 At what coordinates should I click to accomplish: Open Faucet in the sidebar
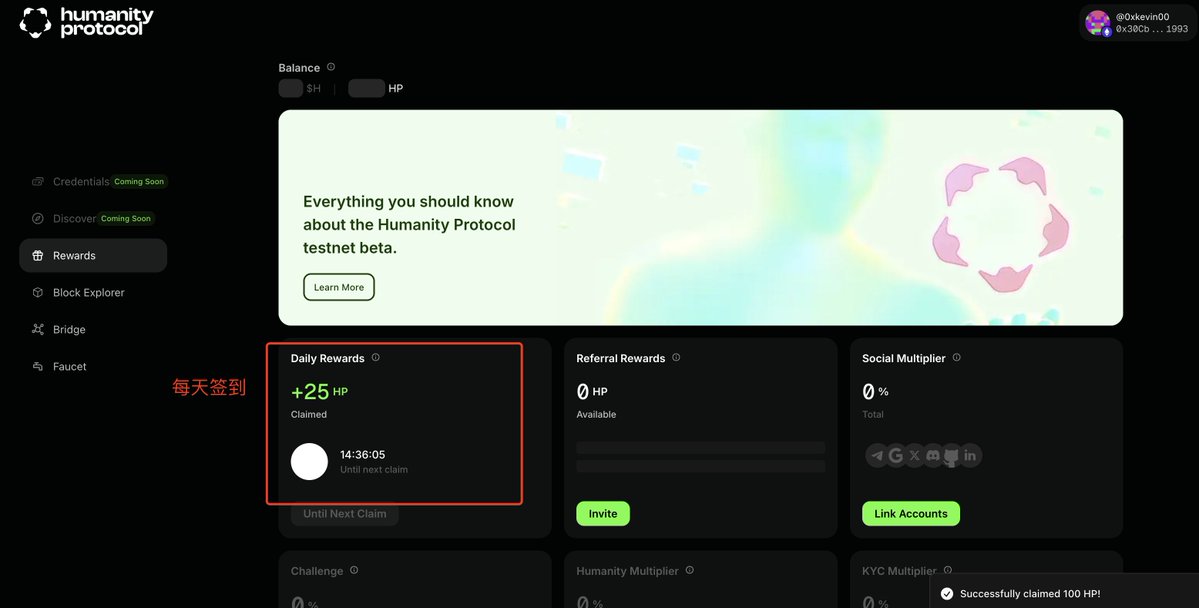(x=70, y=366)
